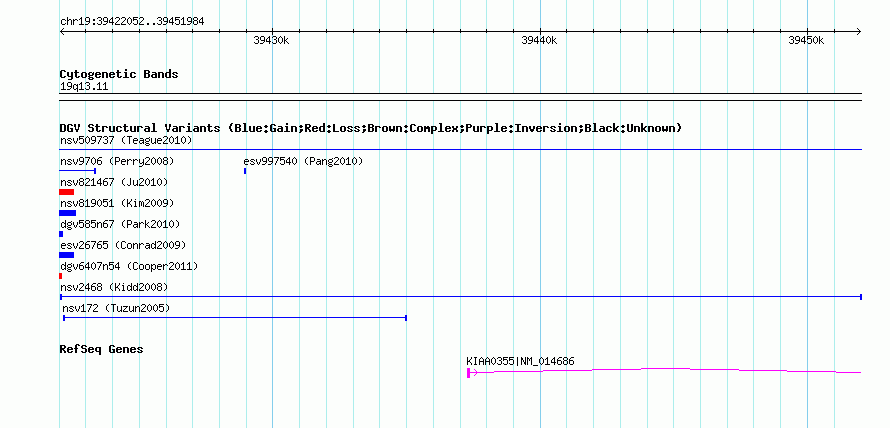Click the chr19:39422052..39451984 coordinate label
Viewport: 890px width, 428px height.
(x=132, y=22)
